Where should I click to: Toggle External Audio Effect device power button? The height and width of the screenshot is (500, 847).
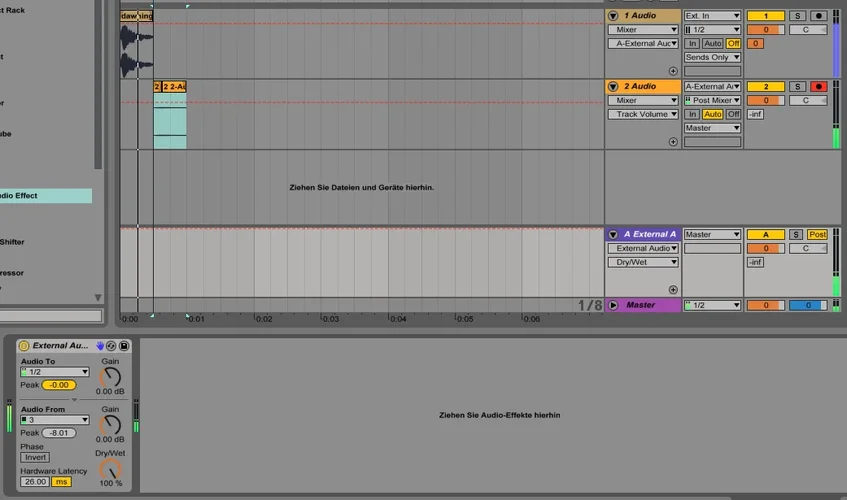(x=24, y=346)
